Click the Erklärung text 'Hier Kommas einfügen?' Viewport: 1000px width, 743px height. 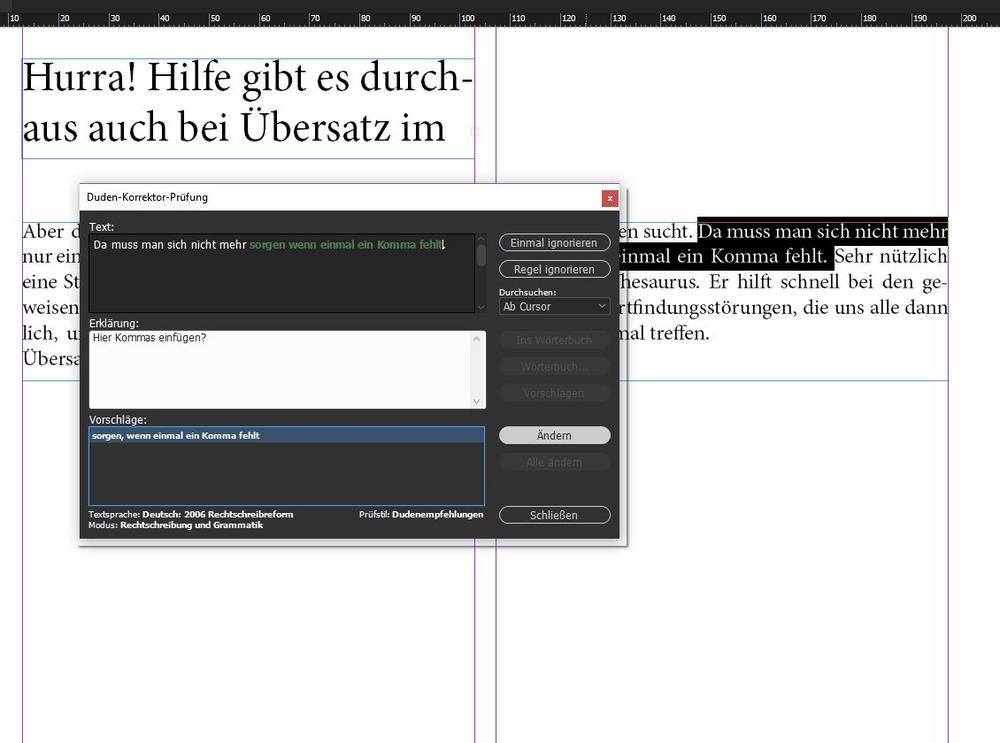[150, 338]
